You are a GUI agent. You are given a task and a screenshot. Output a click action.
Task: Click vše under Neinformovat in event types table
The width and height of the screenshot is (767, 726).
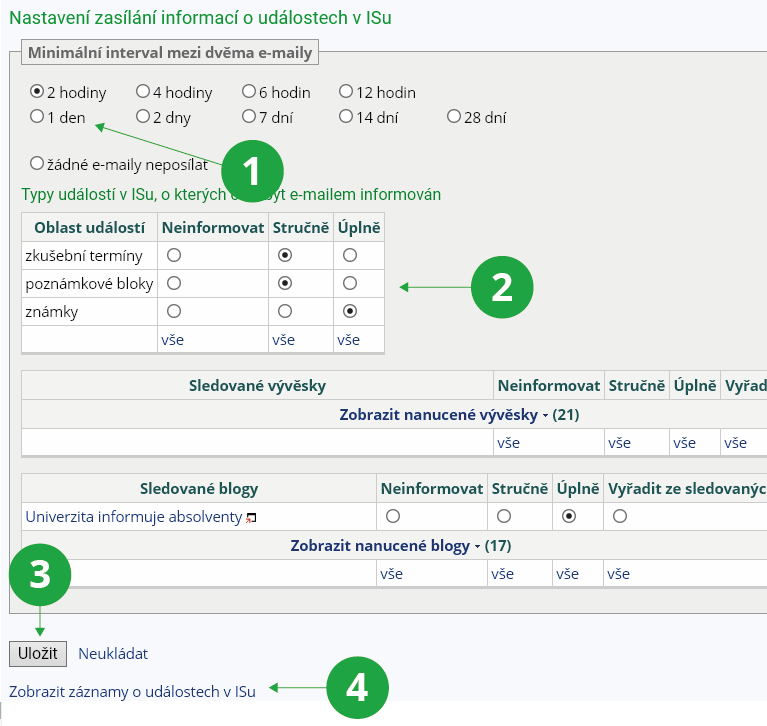tap(172, 340)
